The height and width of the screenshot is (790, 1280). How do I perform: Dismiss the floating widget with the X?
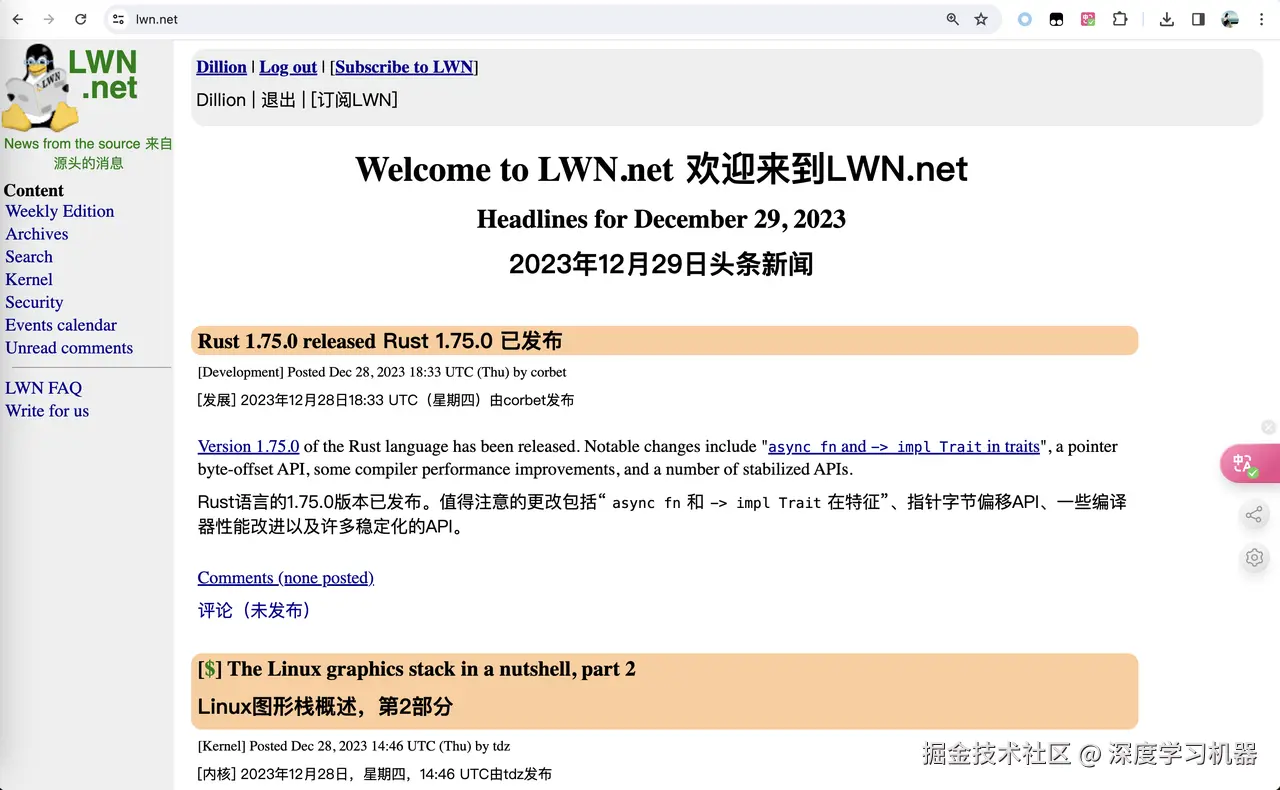coord(1268,427)
